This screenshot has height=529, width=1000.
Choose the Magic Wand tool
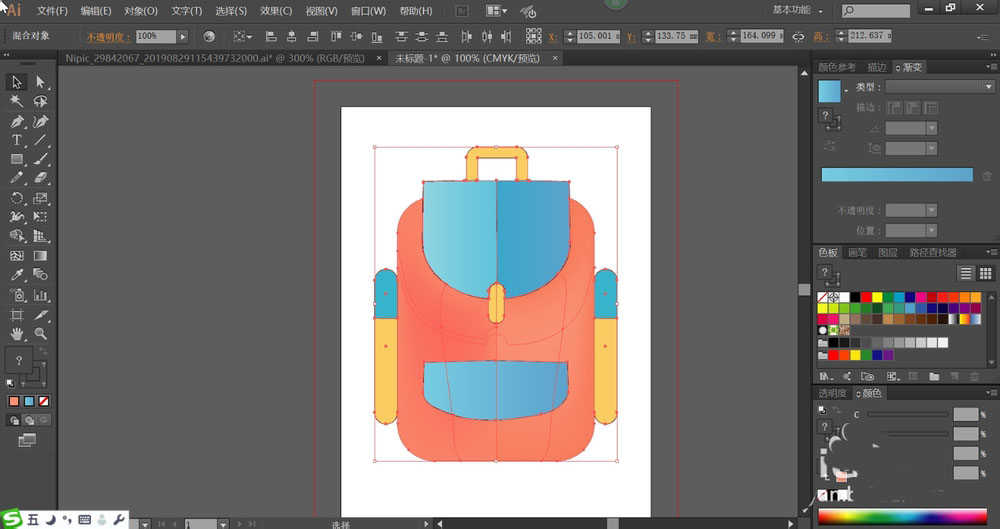(x=17, y=101)
